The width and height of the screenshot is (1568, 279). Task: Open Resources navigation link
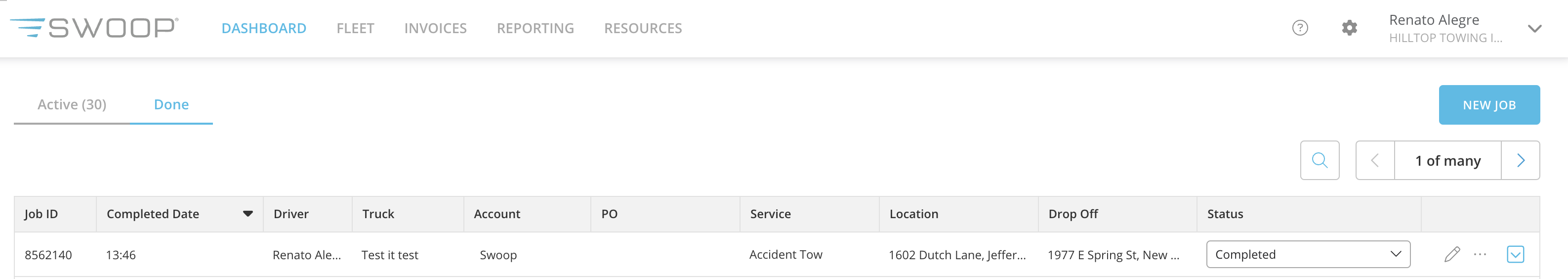pos(643,29)
